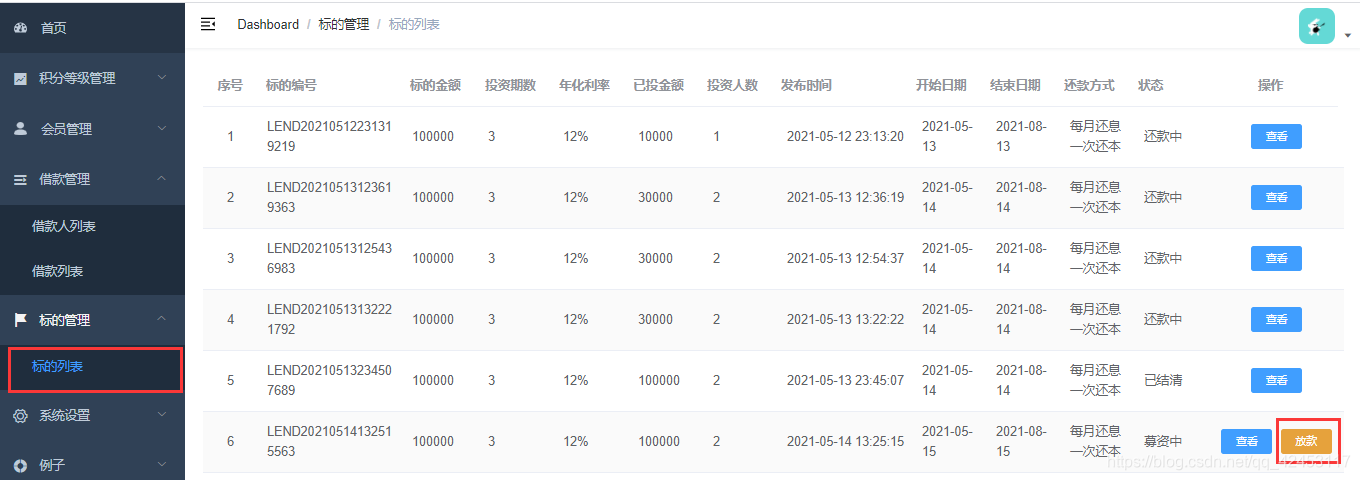Screen dimensions: 1360x480
Task: Click status 已结清 in row 5
Action: [1163, 381]
